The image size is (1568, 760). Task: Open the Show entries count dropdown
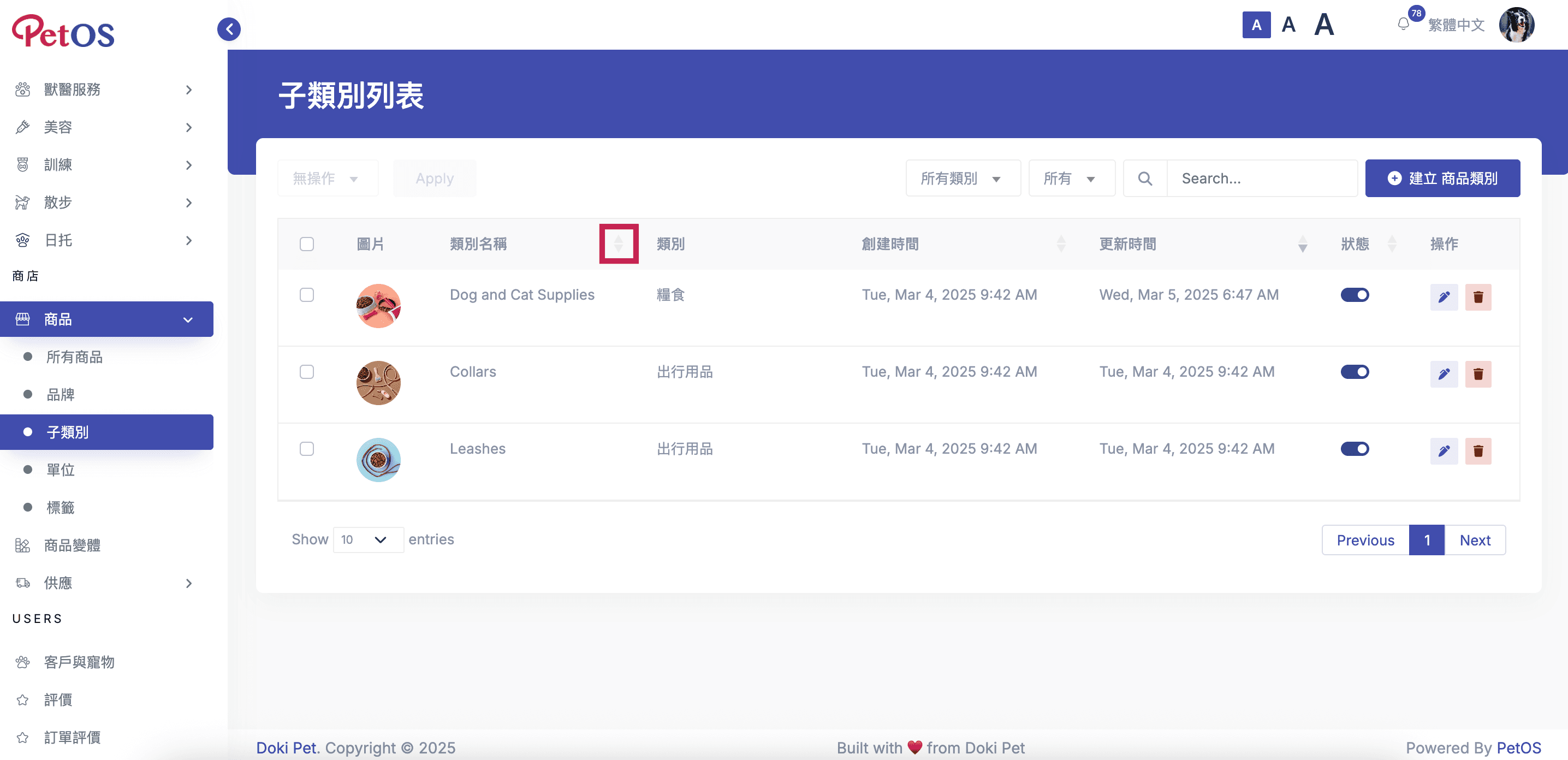coord(367,540)
